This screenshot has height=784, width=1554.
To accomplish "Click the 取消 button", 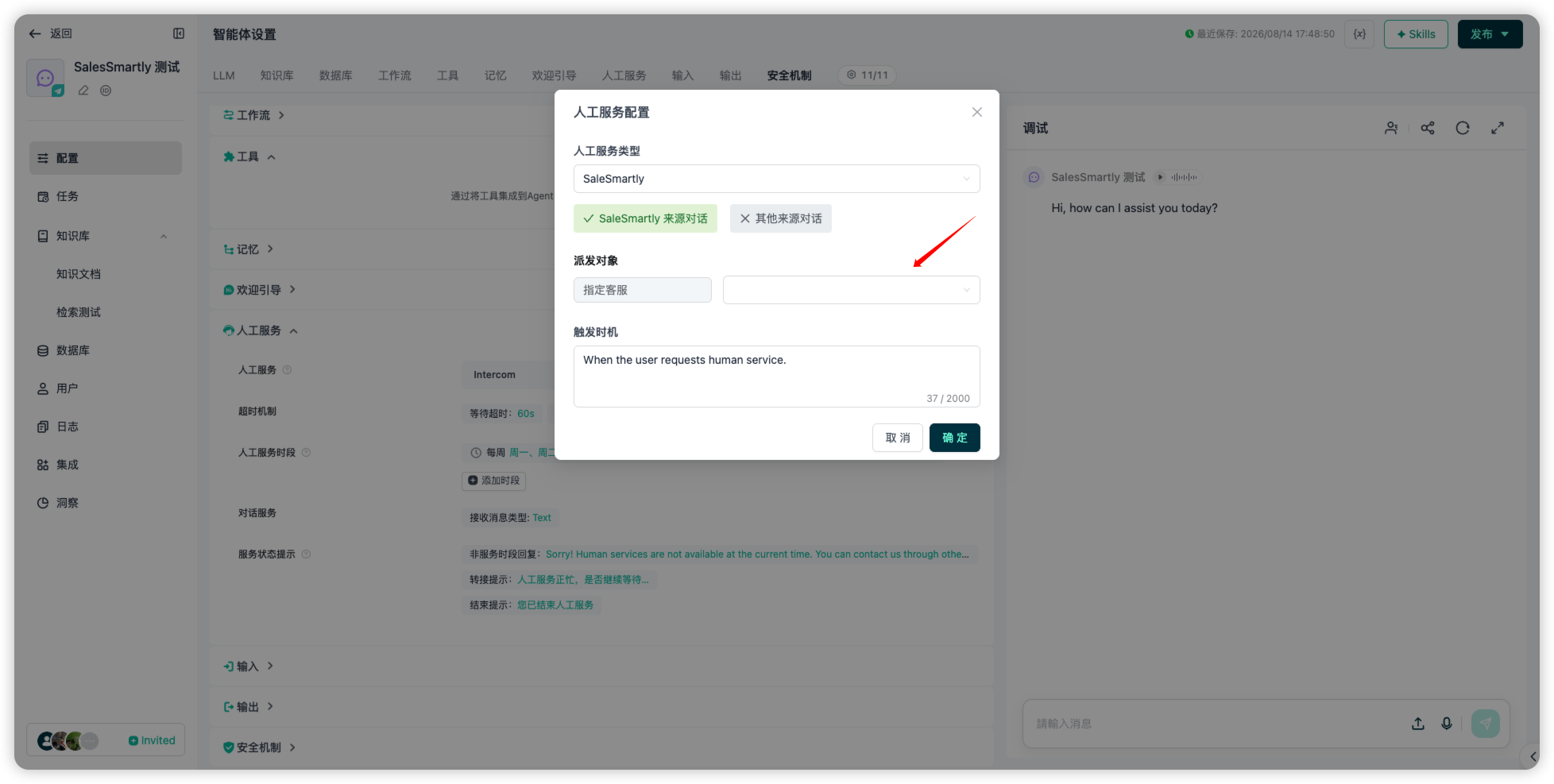I will pos(898,438).
